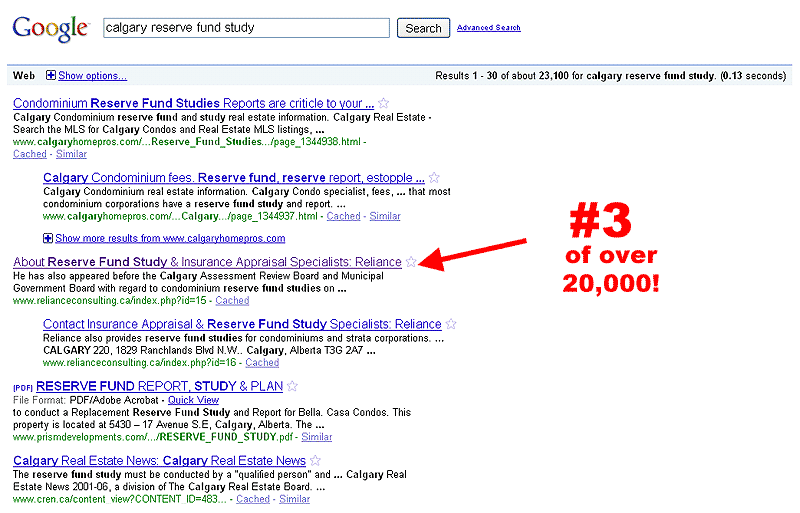Viewport: 800px width, 513px height.
Task: Star the About Reserve Fund Study result
Action: coord(411,262)
